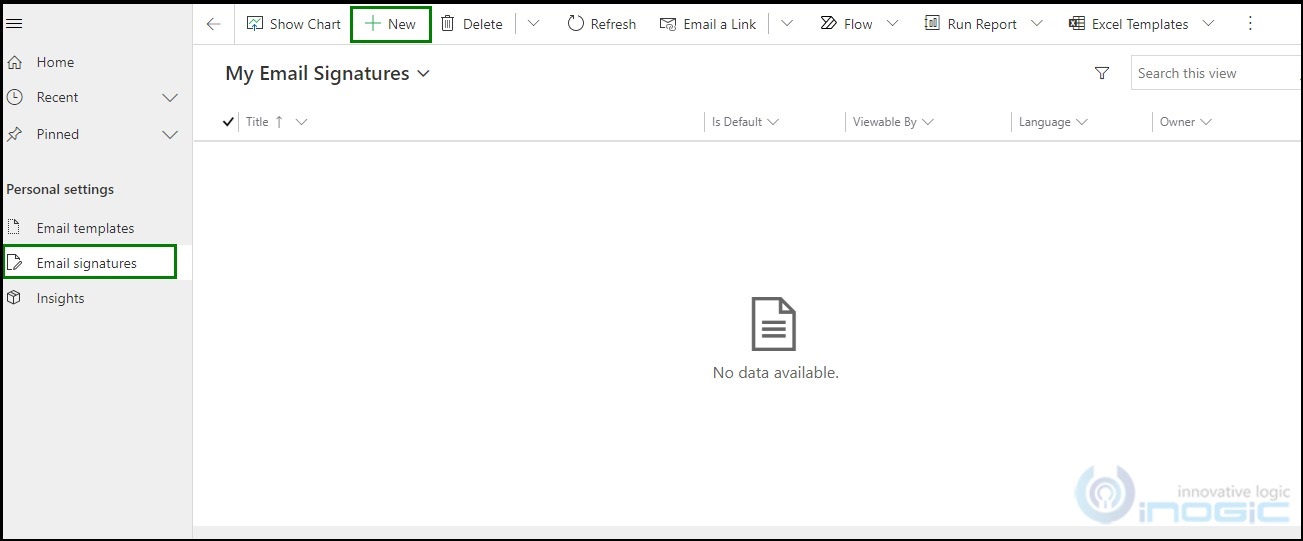This screenshot has height=541, width=1303.
Task: Expand the Delete options dropdown arrow
Action: point(533,24)
